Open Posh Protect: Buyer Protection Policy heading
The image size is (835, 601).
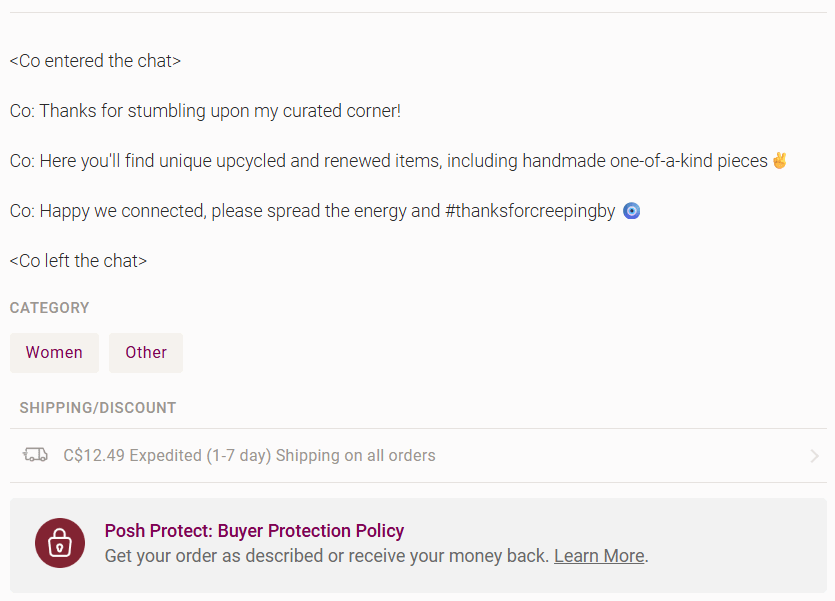pos(254,531)
